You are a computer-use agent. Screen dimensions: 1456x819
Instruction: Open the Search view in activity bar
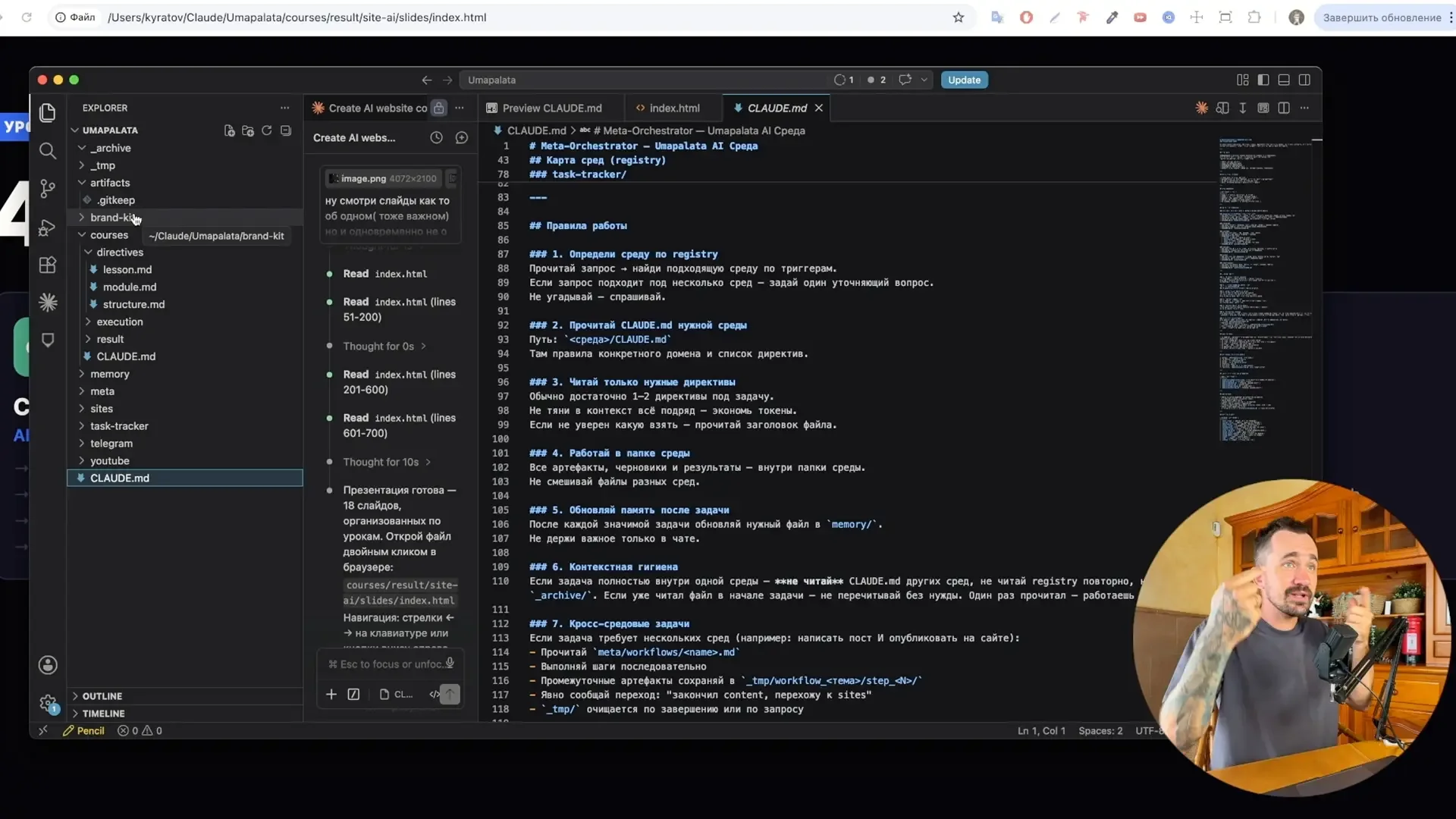(x=48, y=150)
